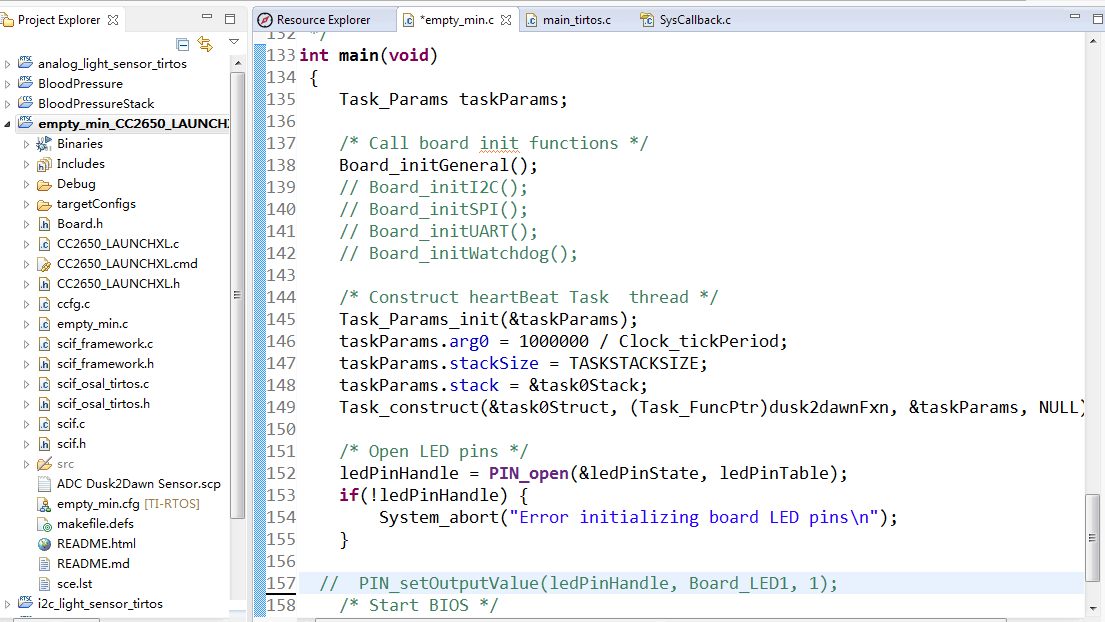1105x622 pixels.
Task: Click the targetConfigs folder icon
Action: 44,204
